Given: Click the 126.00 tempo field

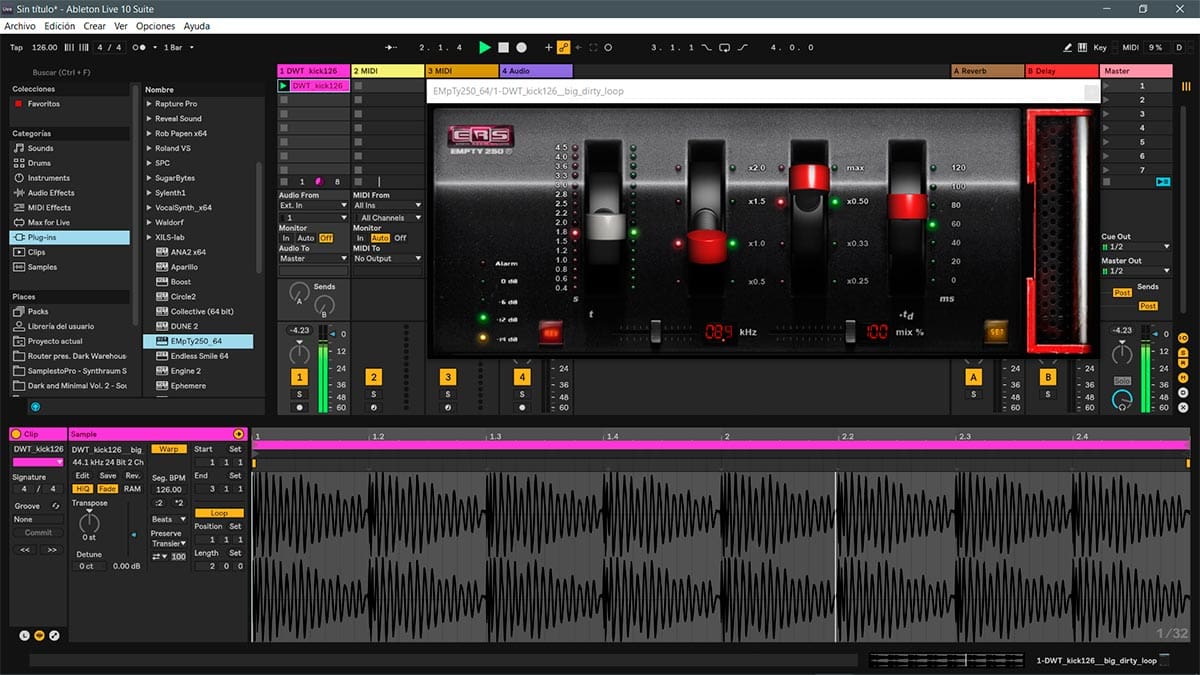Looking at the screenshot, I should point(45,47).
